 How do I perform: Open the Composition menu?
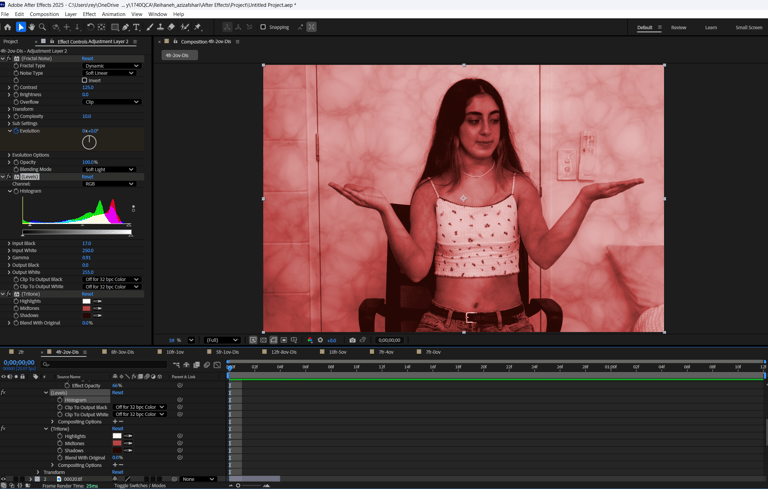[x=44, y=14]
